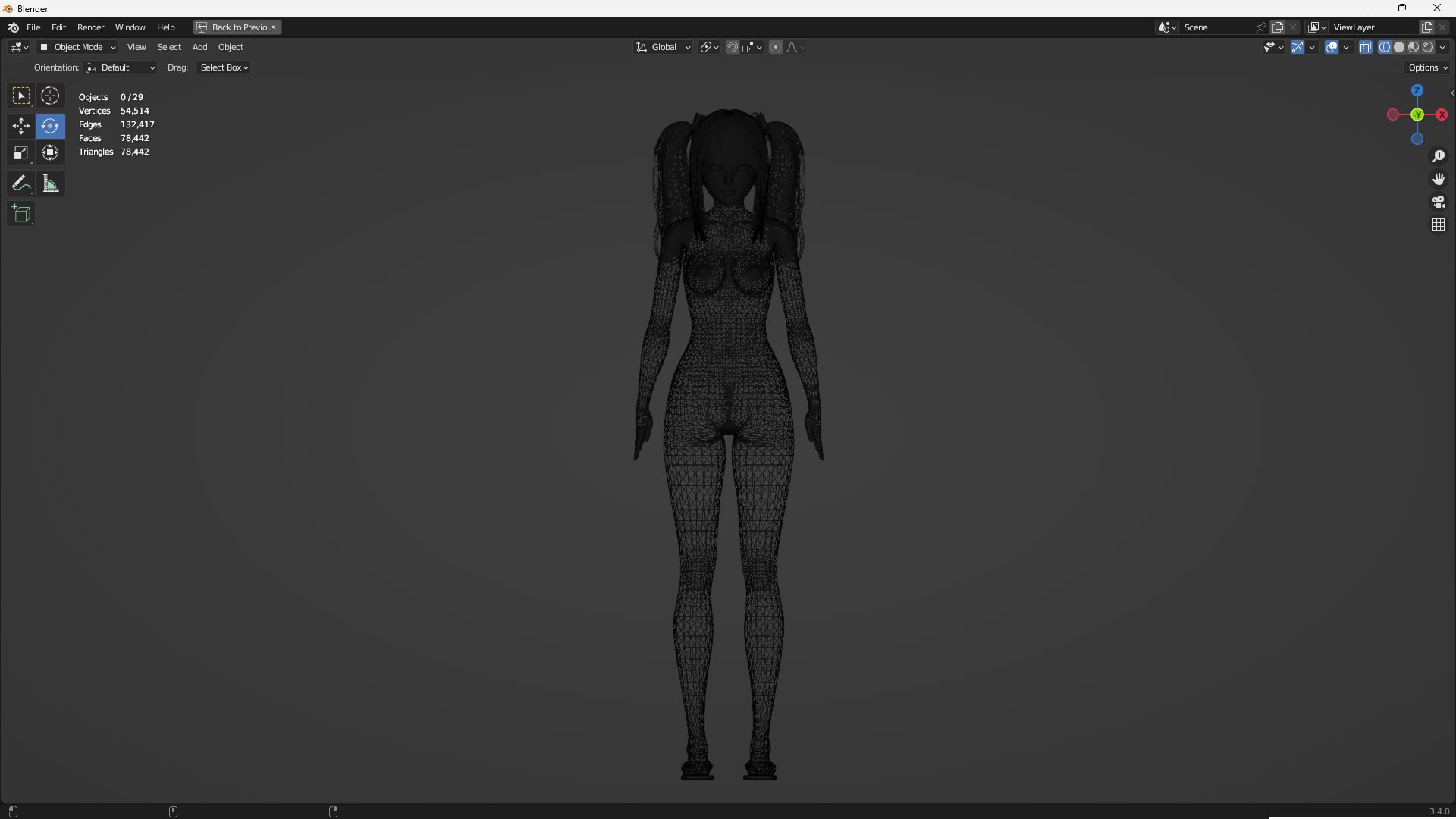The width and height of the screenshot is (1456, 819).
Task: Open the viewport Object menu
Action: click(x=231, y=47)
